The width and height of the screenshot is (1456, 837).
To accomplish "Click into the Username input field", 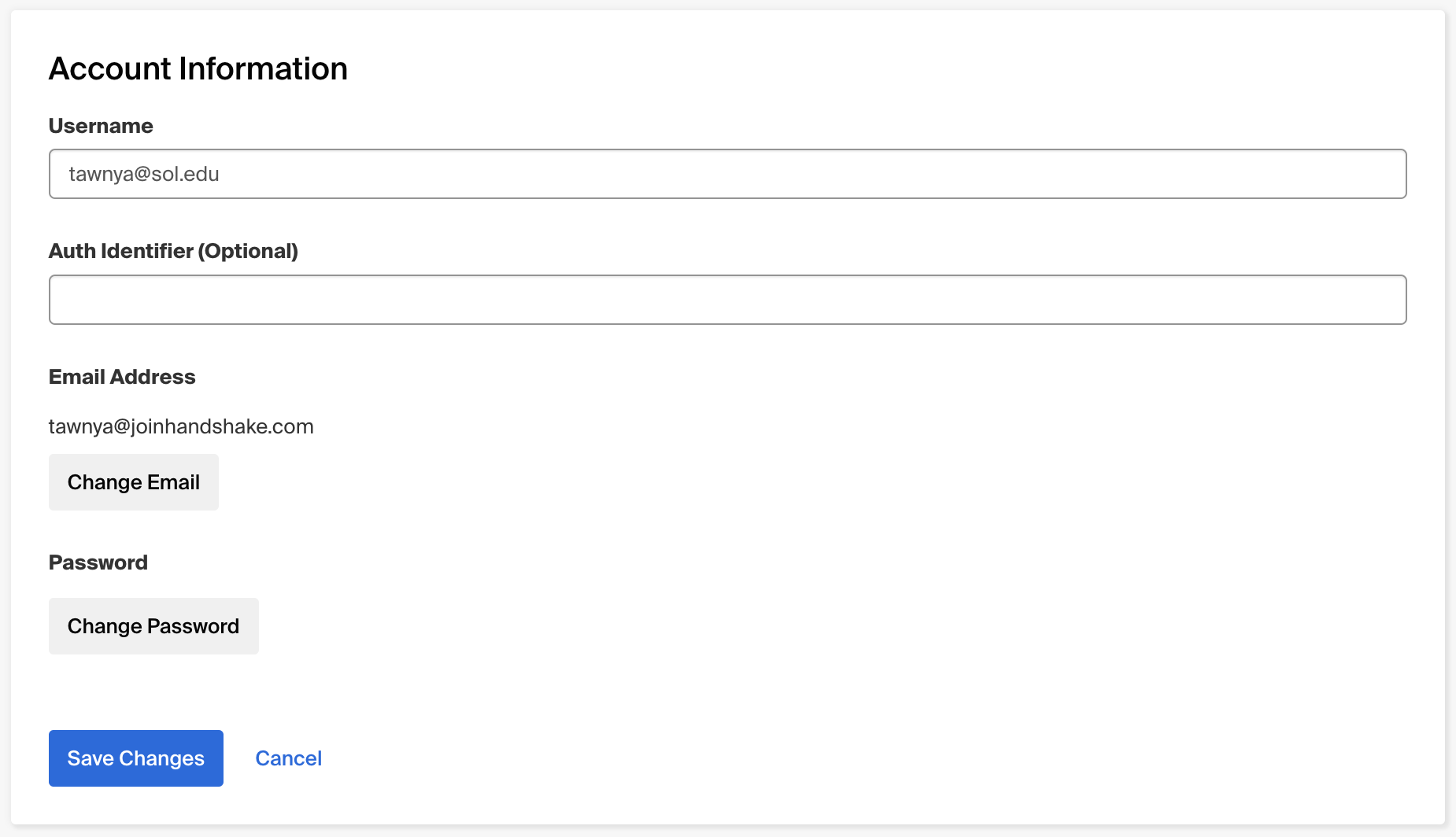I will [x=727, y=174].
